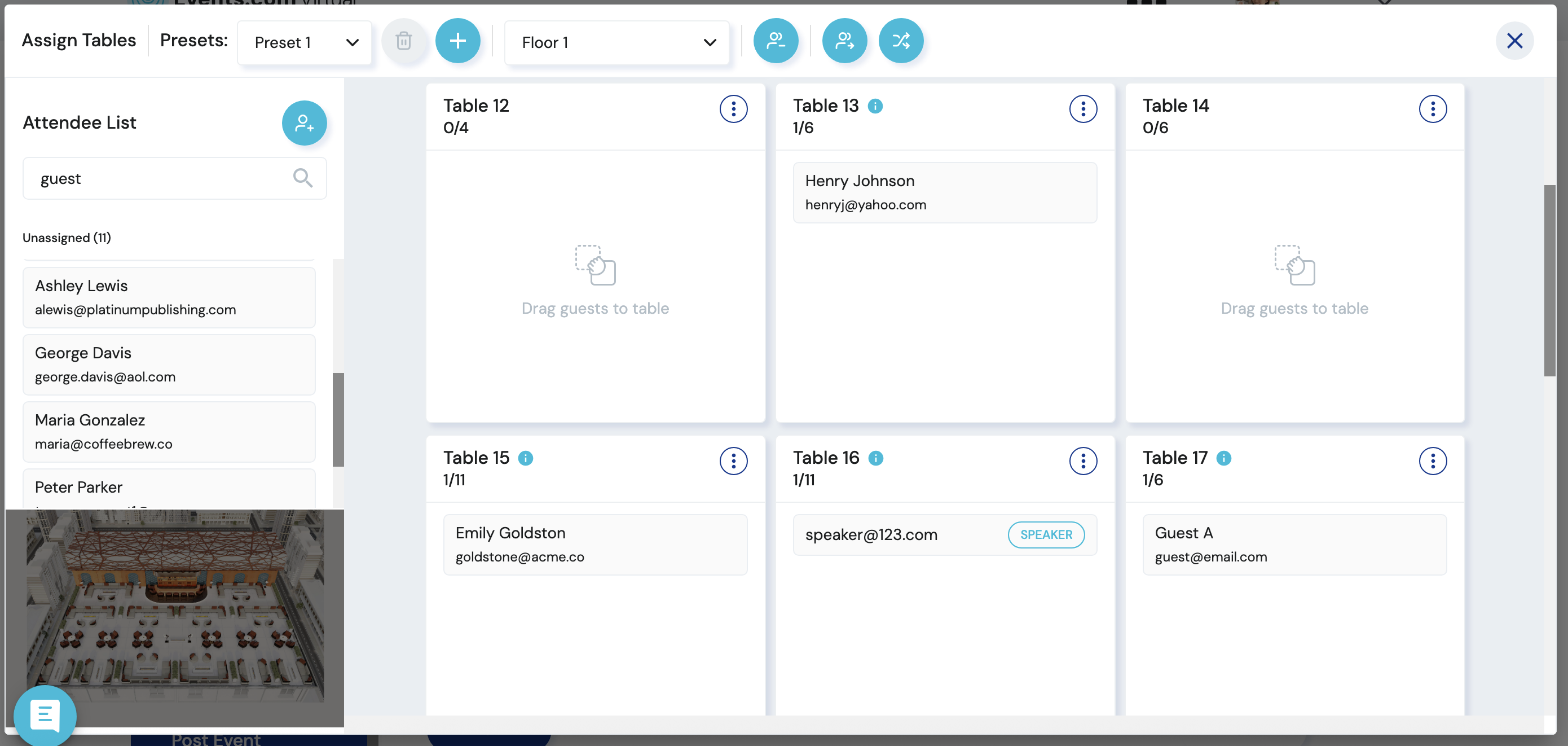Image resolution: width=1568 pixels, height=746 pixels.
Task: Click the search magnifier icon
Action: pyautogui.click(x=302, y=178)
